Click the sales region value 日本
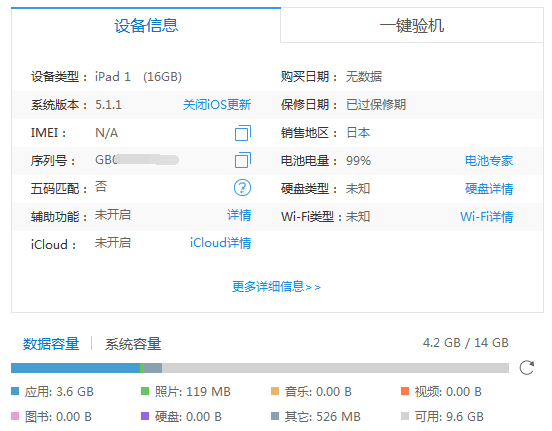The width and height of the screenshot is (552, 431). pyautogui.click(x=358, y=133)
